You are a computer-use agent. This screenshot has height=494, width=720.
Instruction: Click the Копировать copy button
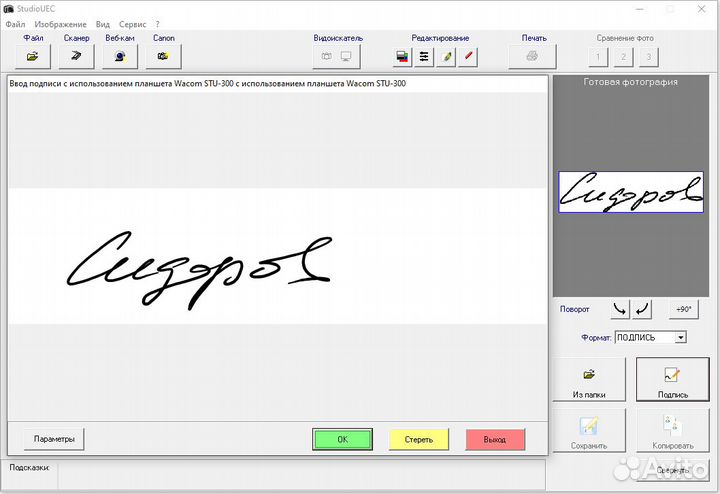pyautogui.click(x=673, y=431)
